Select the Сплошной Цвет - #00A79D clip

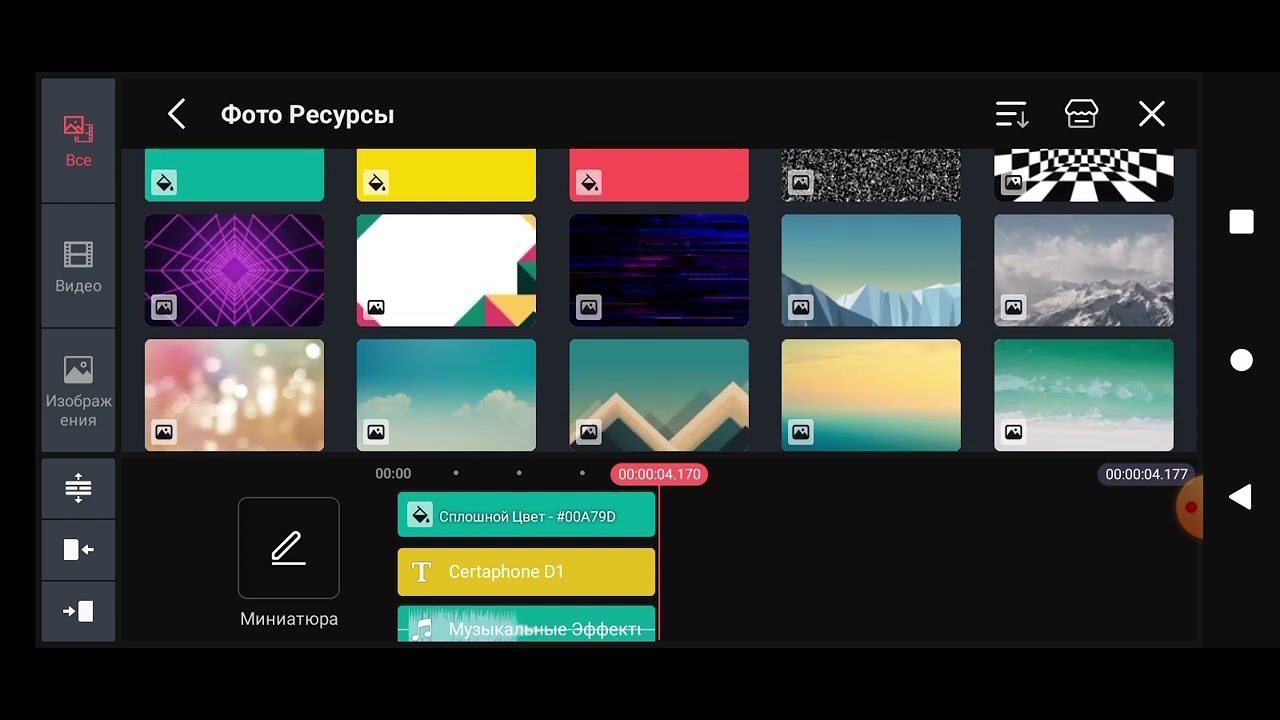[x=527, y=515]
